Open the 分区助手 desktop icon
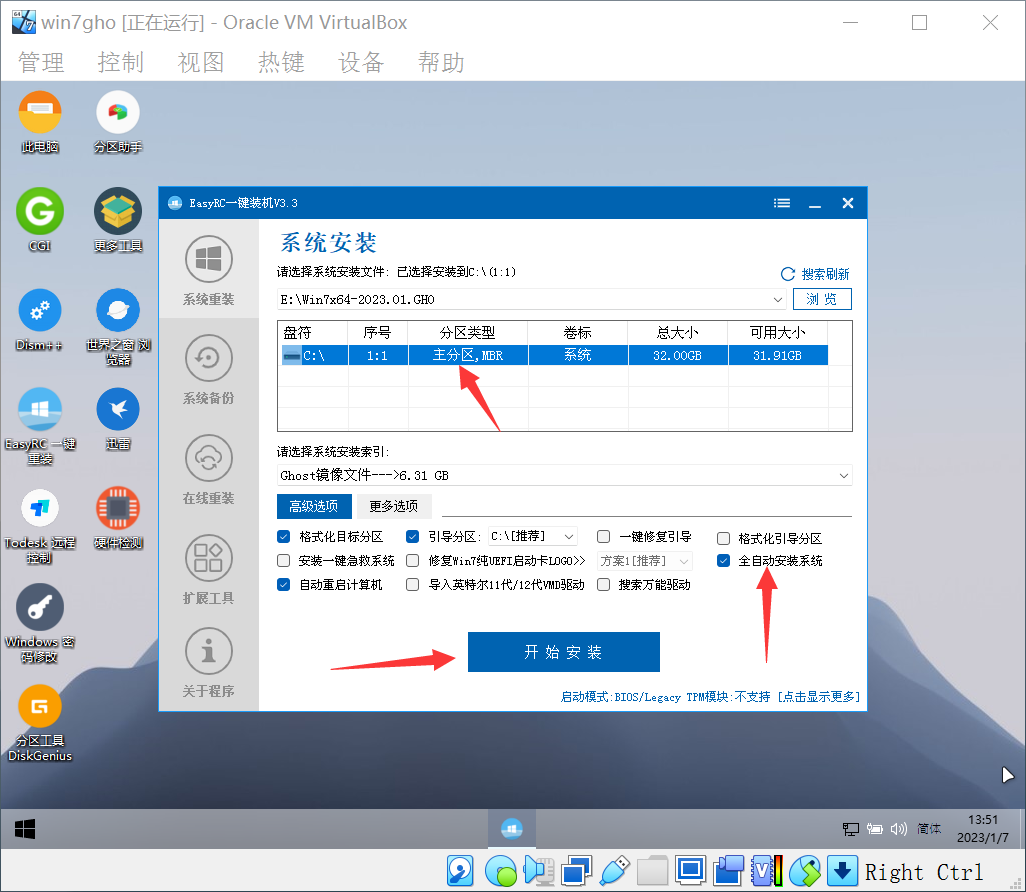 pos(118,122)
